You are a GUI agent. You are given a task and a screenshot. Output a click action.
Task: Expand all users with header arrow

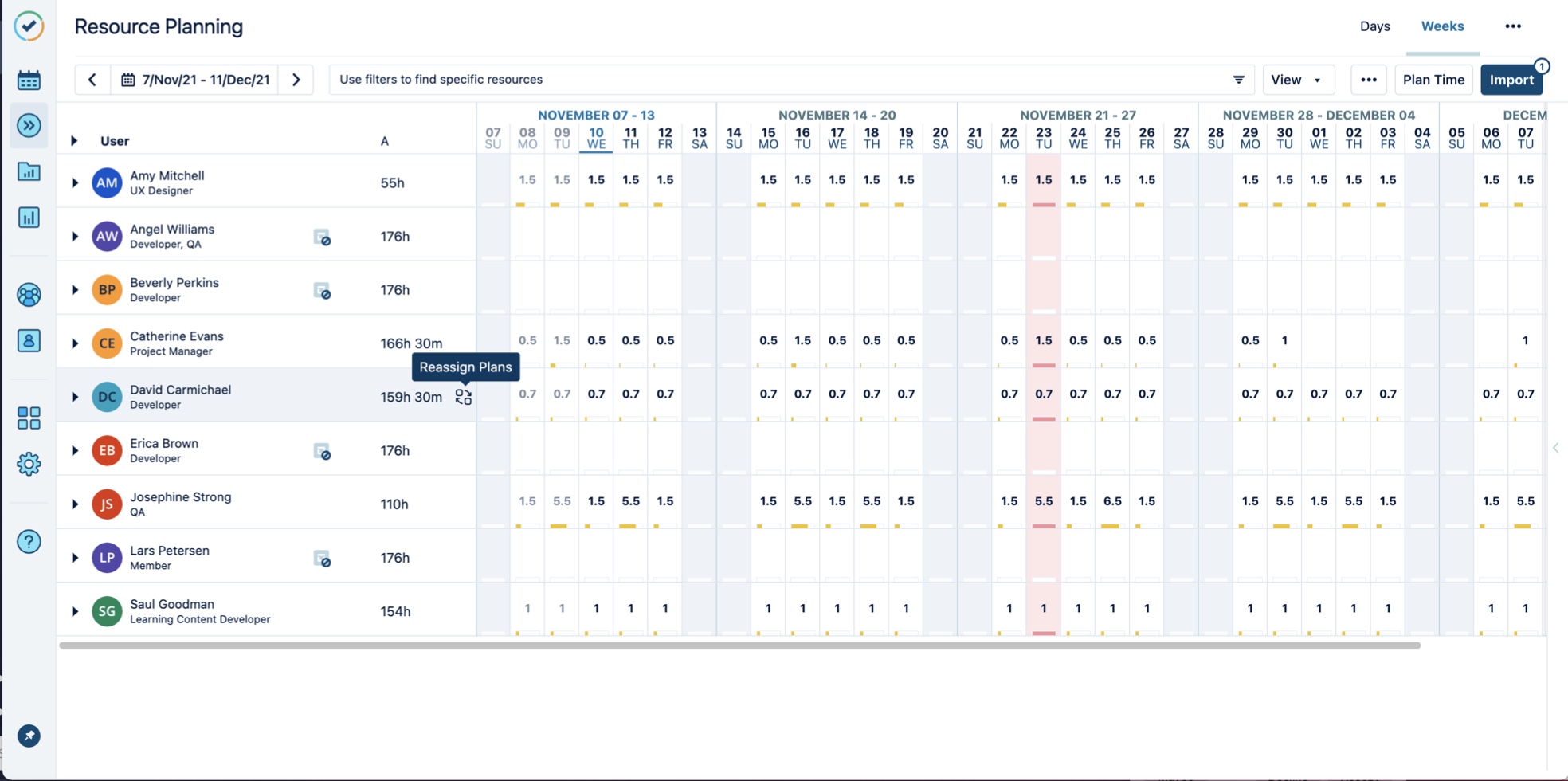point(74,141)
